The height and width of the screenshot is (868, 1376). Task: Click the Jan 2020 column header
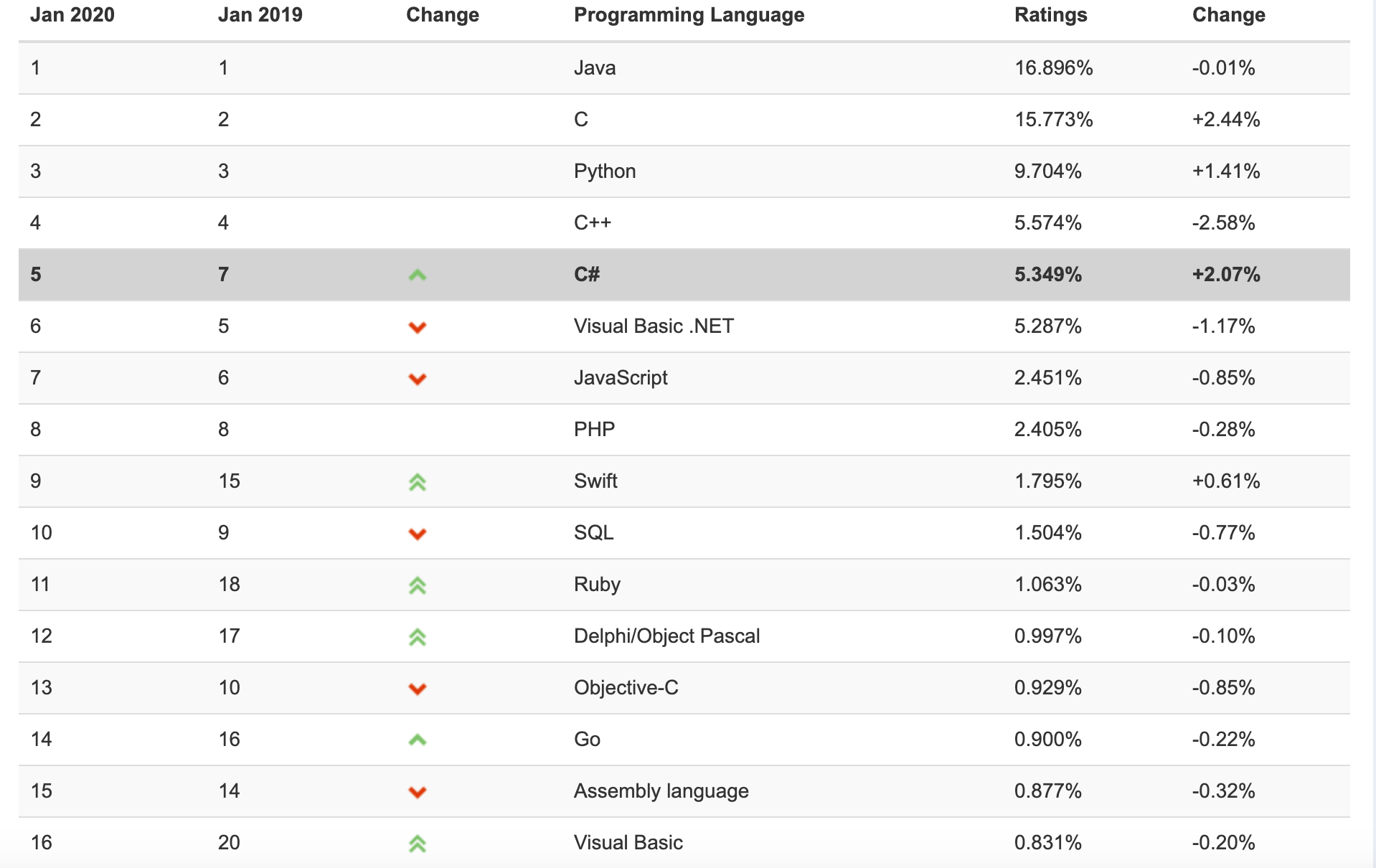[72, 15]
